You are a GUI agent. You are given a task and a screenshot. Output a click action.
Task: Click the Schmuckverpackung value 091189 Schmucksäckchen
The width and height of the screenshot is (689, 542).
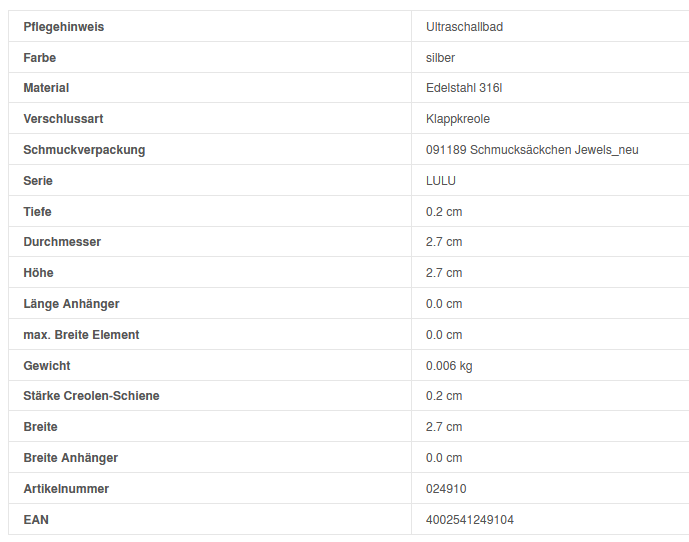coord(531,150)
